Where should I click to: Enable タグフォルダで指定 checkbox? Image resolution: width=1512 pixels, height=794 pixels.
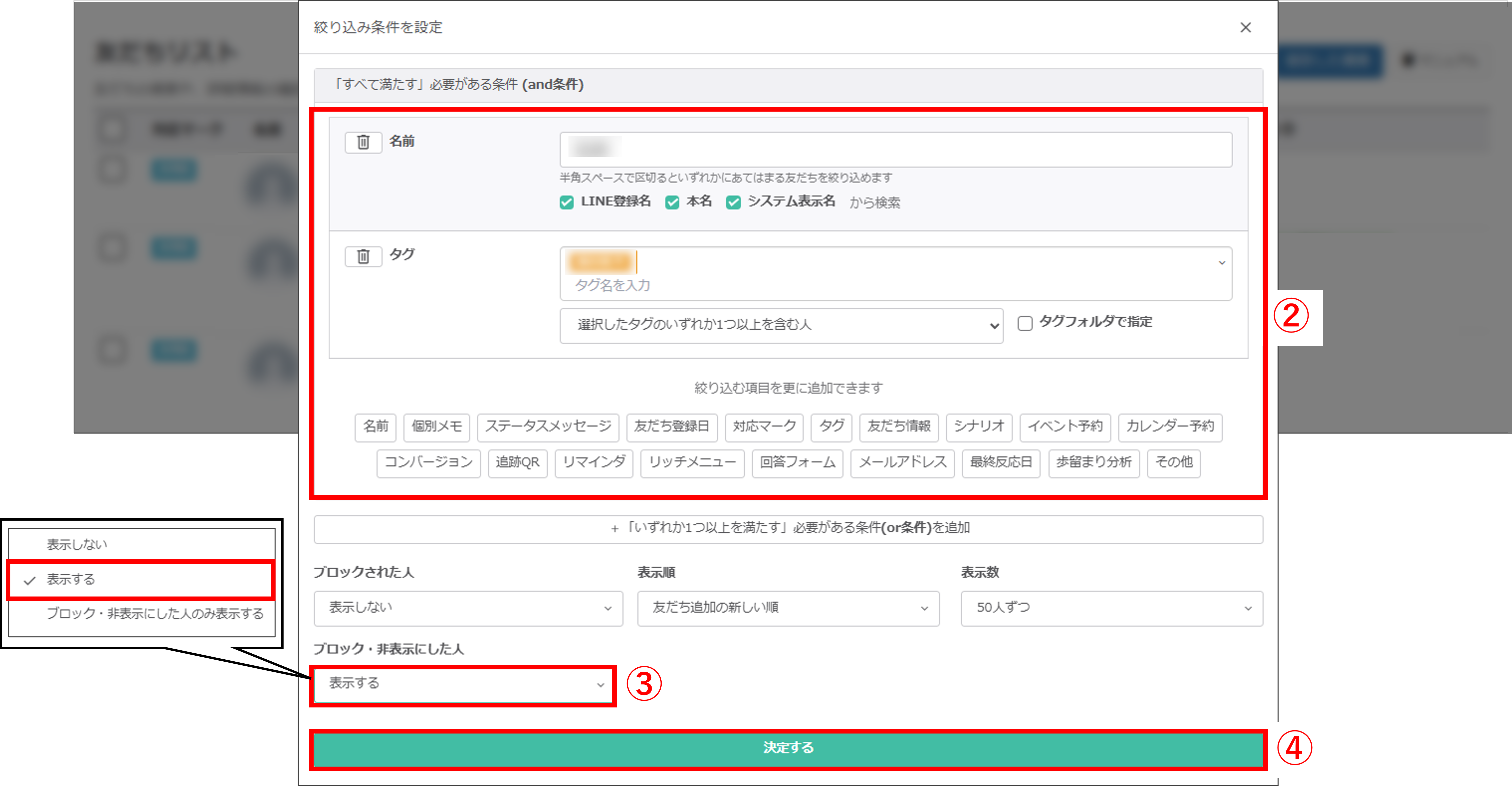click(1025, 323)
